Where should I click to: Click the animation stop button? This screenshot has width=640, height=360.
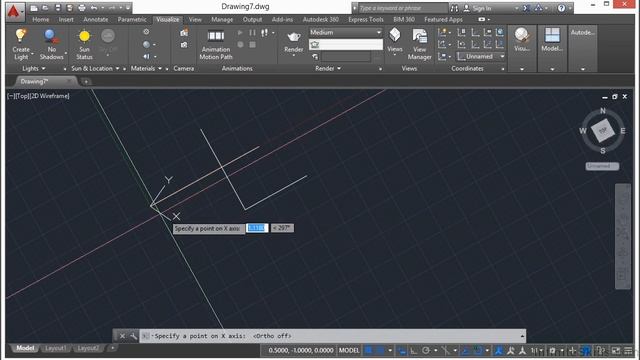[x=252, y=44]
